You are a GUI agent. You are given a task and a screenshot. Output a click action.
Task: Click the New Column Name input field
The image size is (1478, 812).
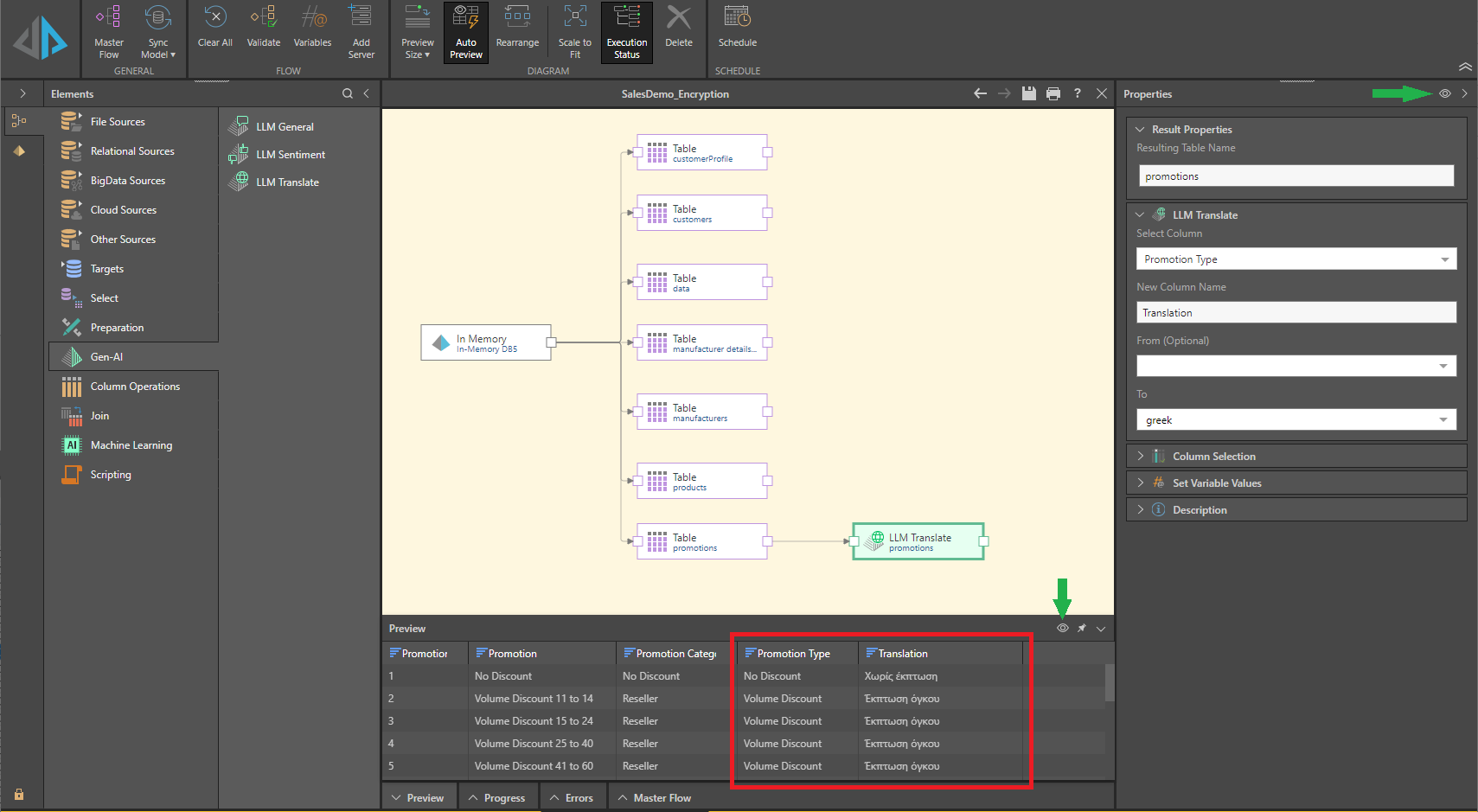[x=1296, y=313]
